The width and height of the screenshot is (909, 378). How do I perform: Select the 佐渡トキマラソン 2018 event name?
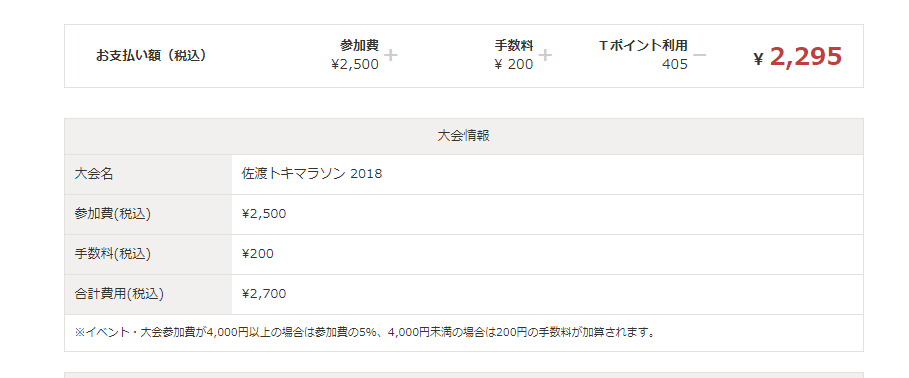pos(312,174)
